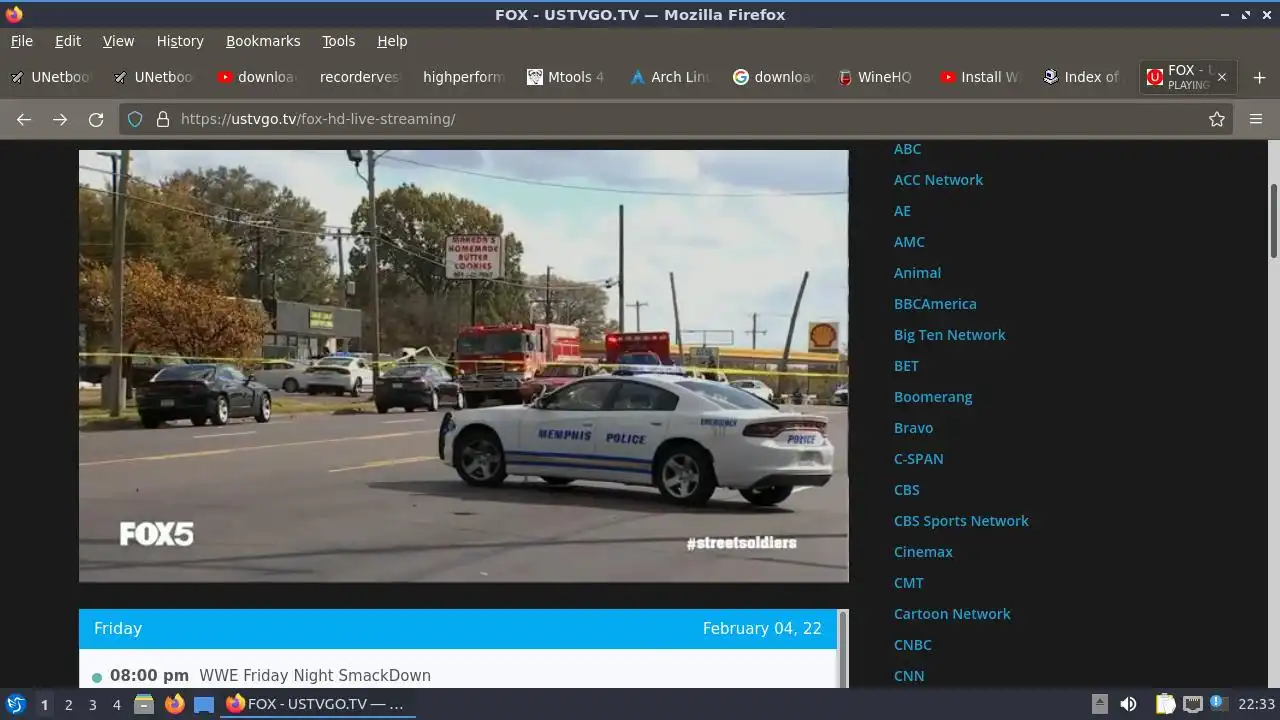Select WWE Friday Night SmackDown listing
1280x720 pixels.
(x=315, y=676)
